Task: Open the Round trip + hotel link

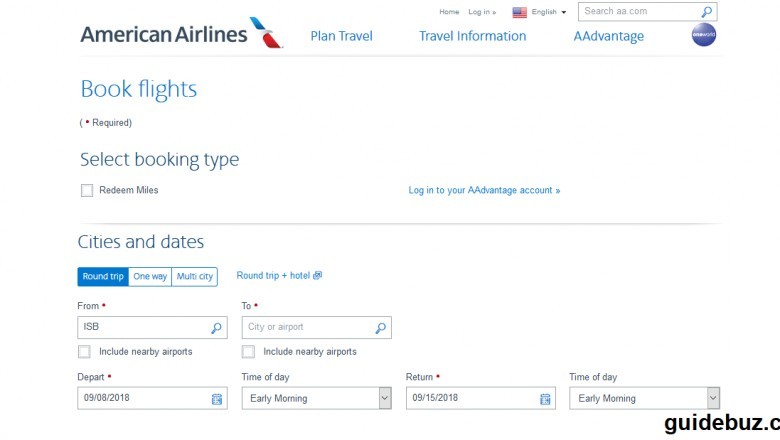Action: pos(279,275)
